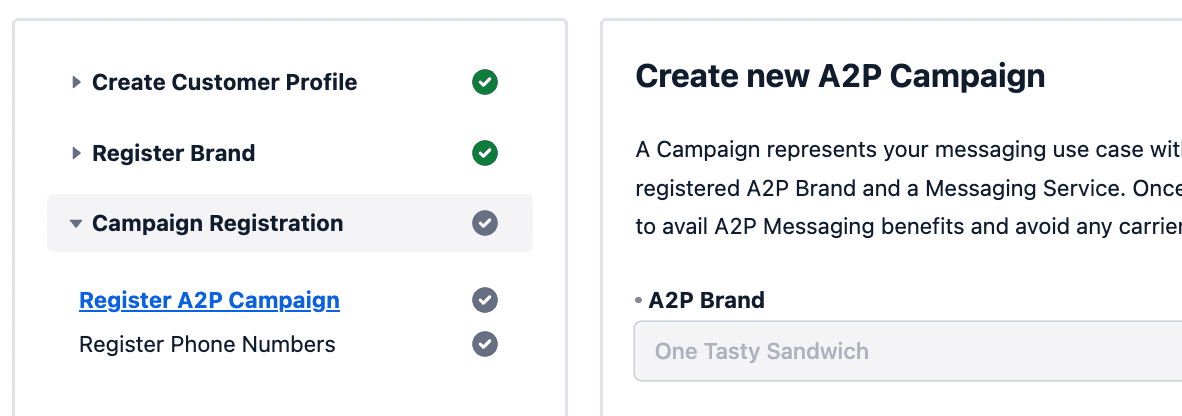Click gray check next to Register Phone Numbers

click(485, 344)
